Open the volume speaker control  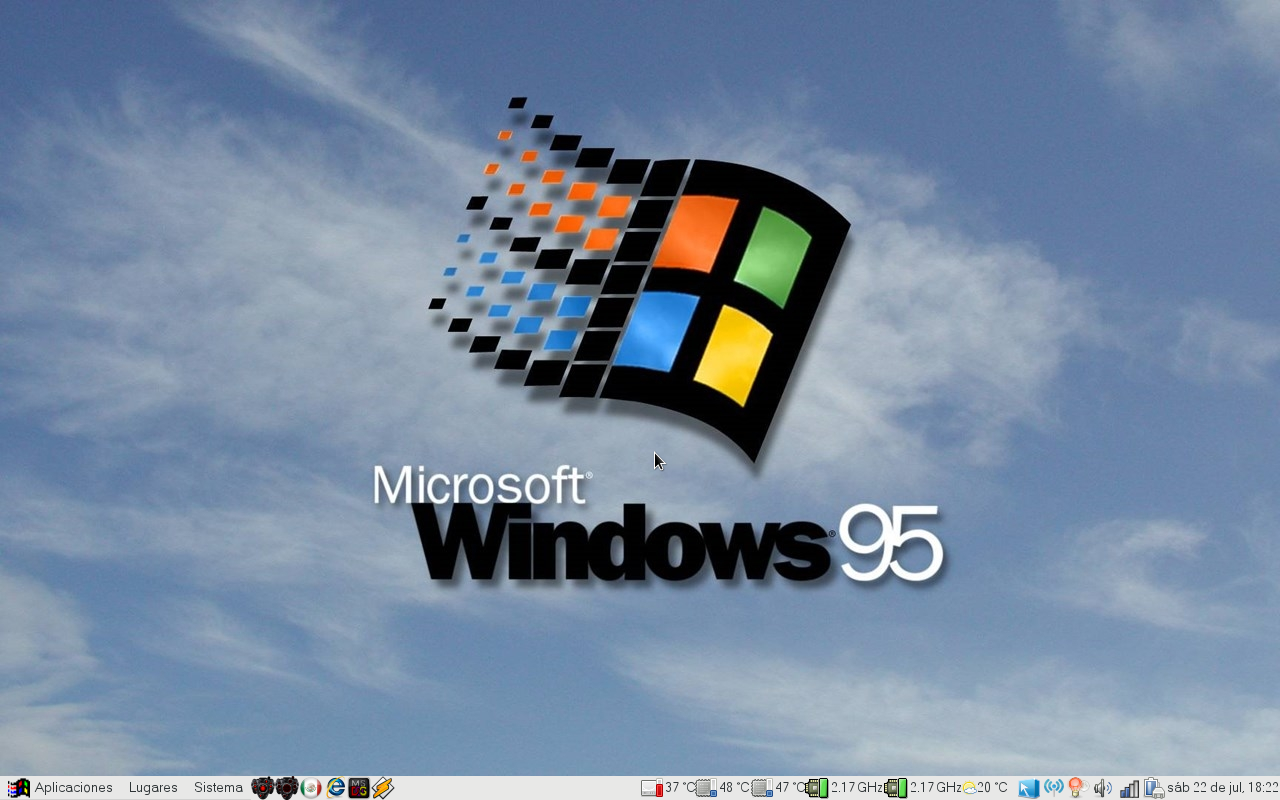(x=1103, y=788)
